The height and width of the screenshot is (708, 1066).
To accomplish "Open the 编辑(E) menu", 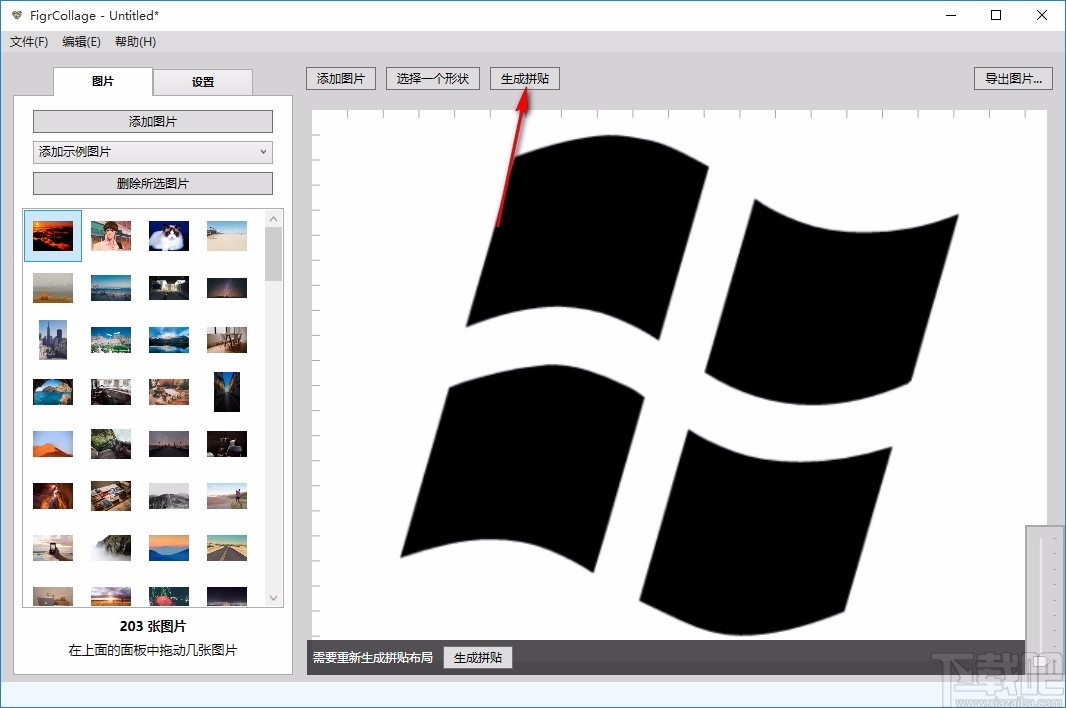I will tap(82, 42).
